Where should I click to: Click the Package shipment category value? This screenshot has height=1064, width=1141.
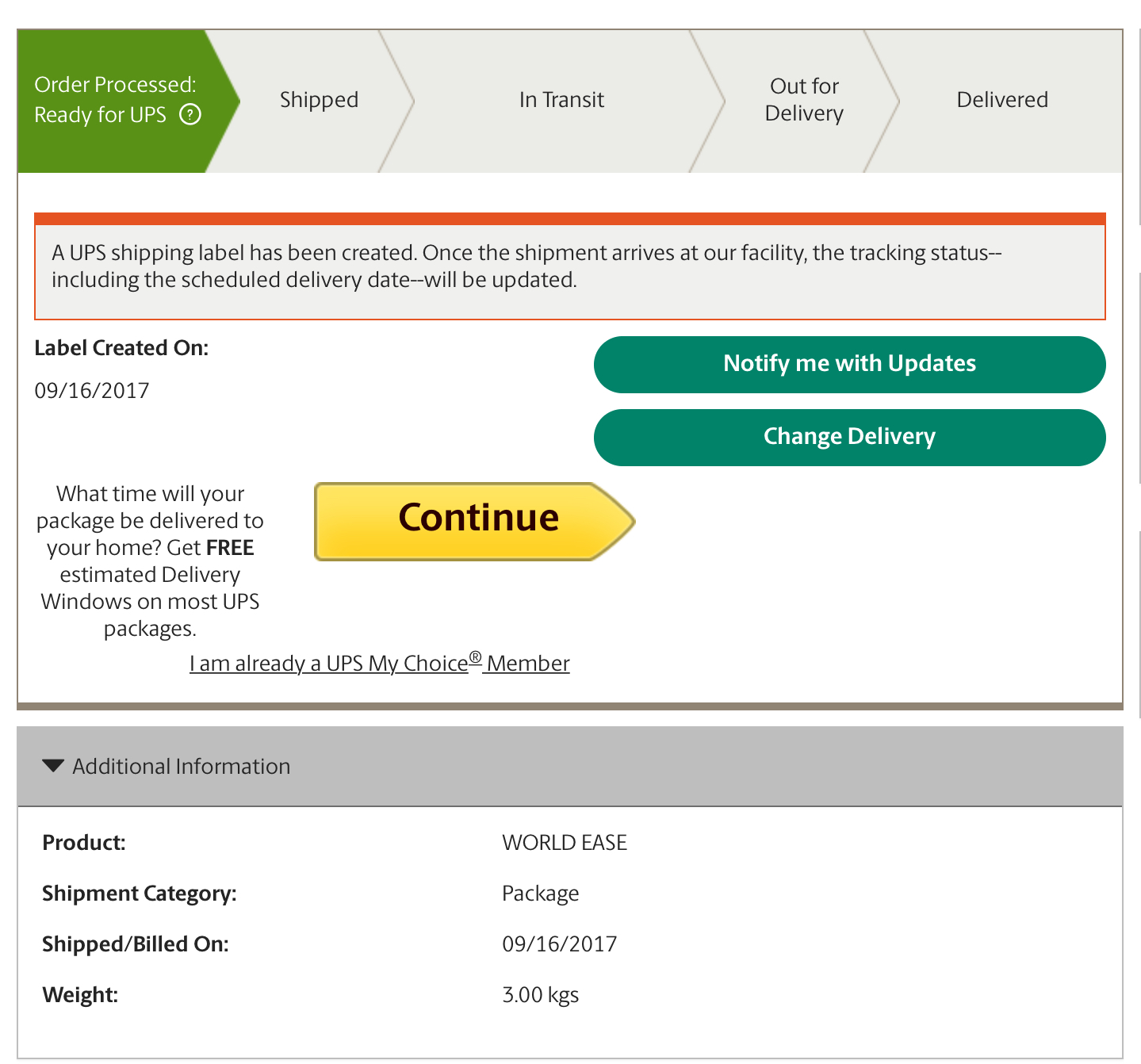coord(541,894)
